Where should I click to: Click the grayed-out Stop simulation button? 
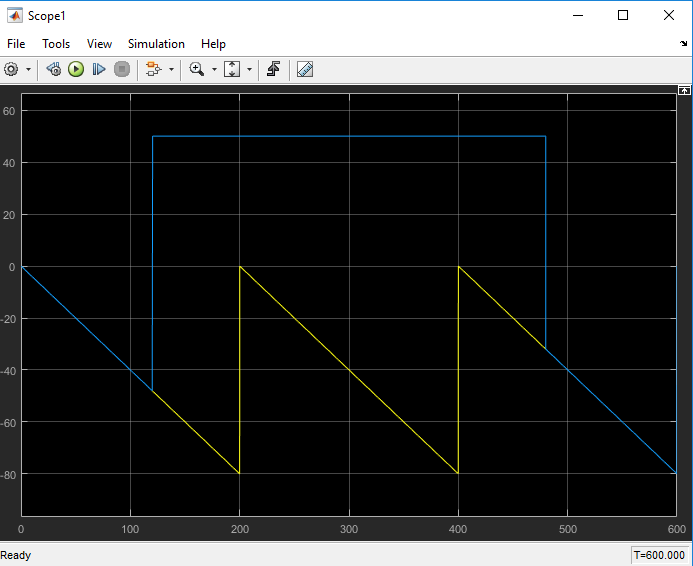[x=122, y=69]
